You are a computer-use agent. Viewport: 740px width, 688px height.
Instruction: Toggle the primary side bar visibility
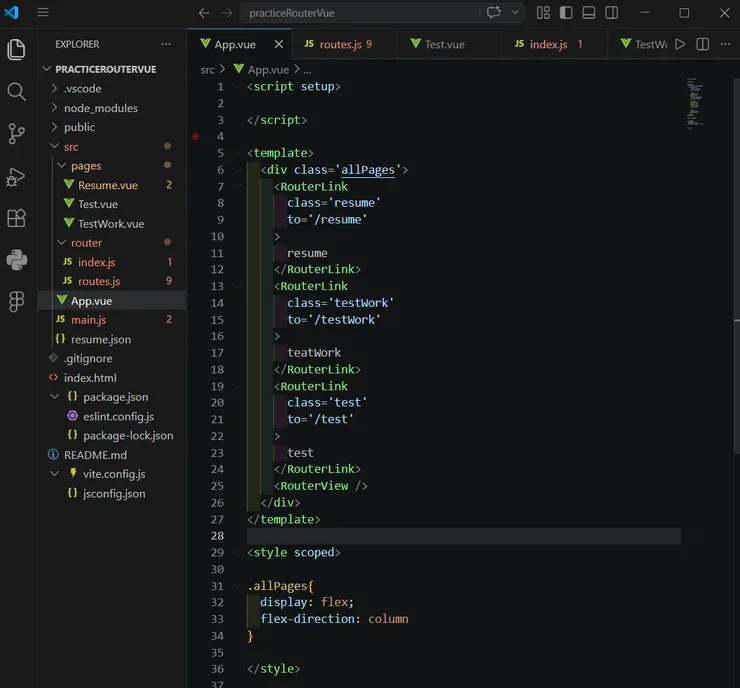pyautogui.click(x=567, y=13)
